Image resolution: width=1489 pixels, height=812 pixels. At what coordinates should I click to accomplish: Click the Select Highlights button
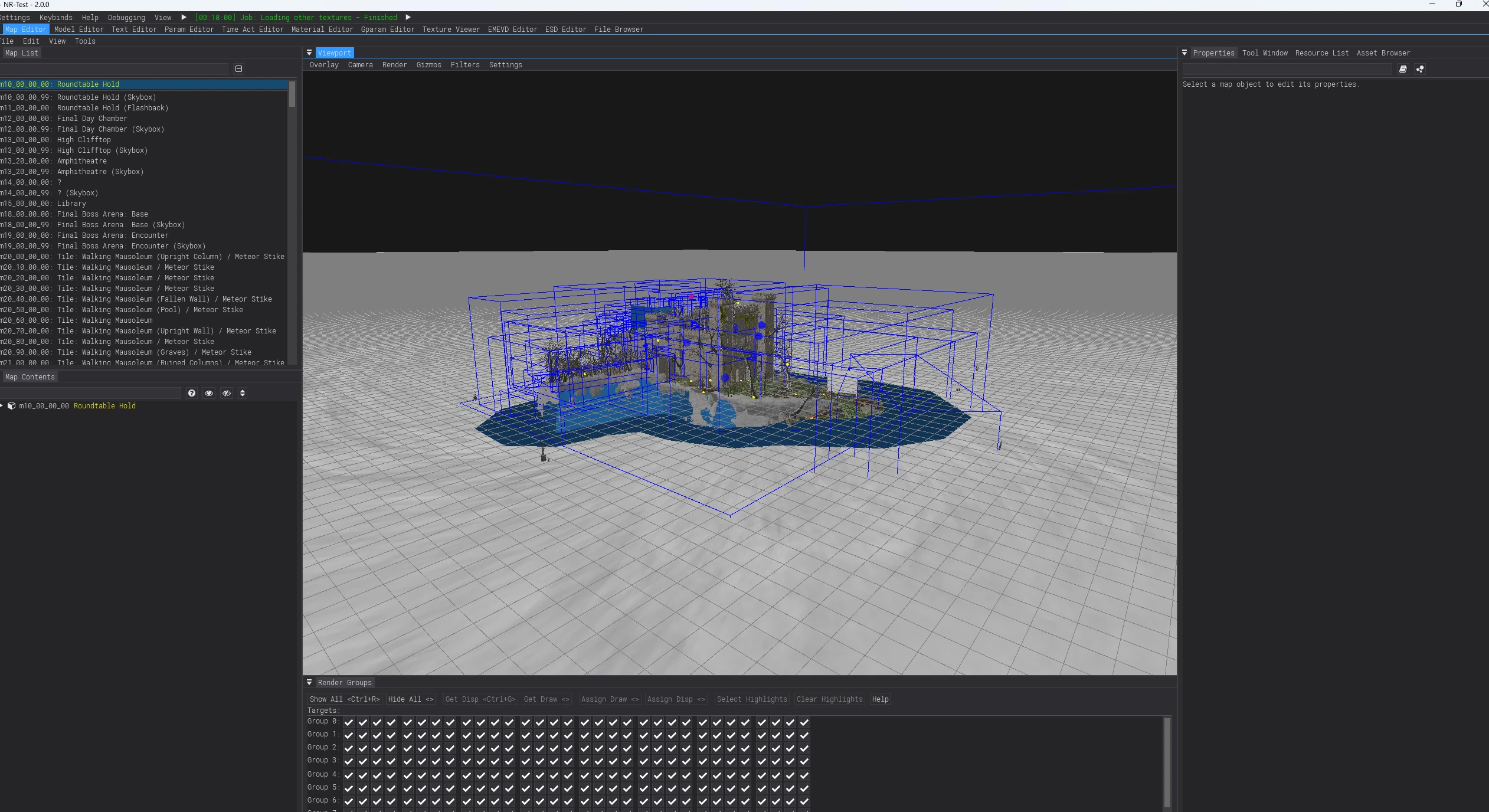(751, 699)
